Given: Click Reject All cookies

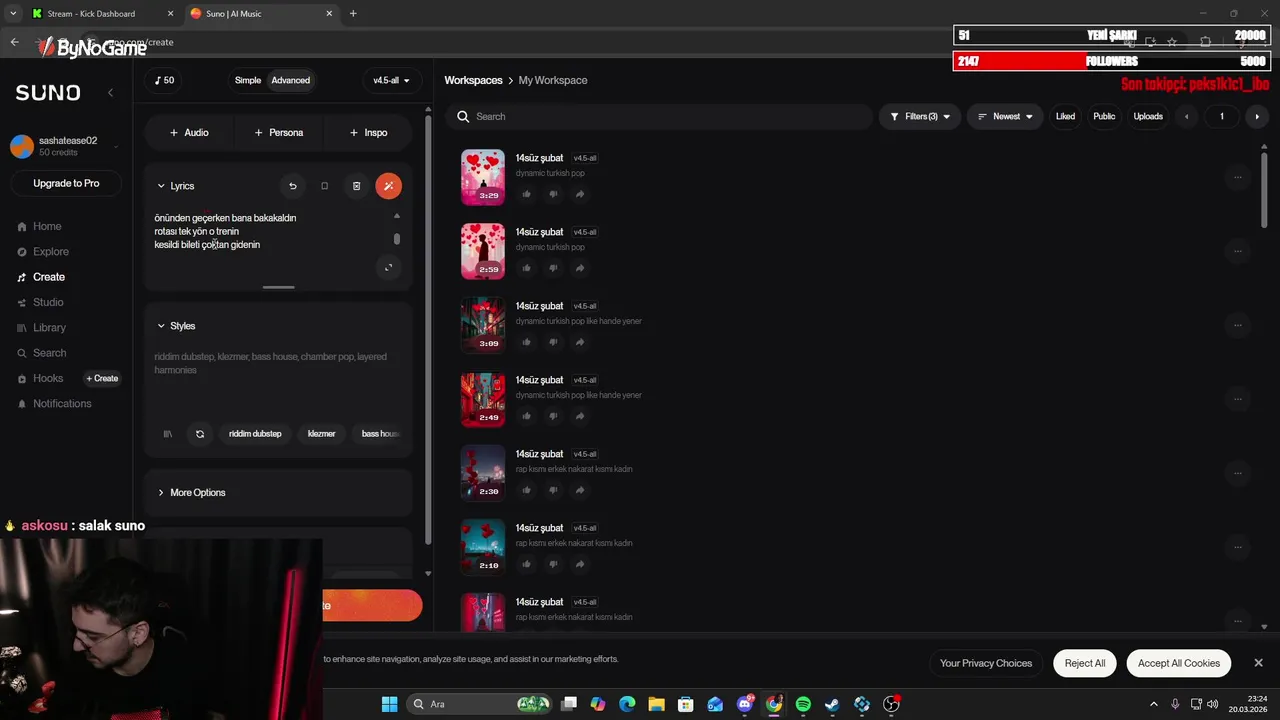Looking at the screenshot, I should click(x=1085, y=663).
